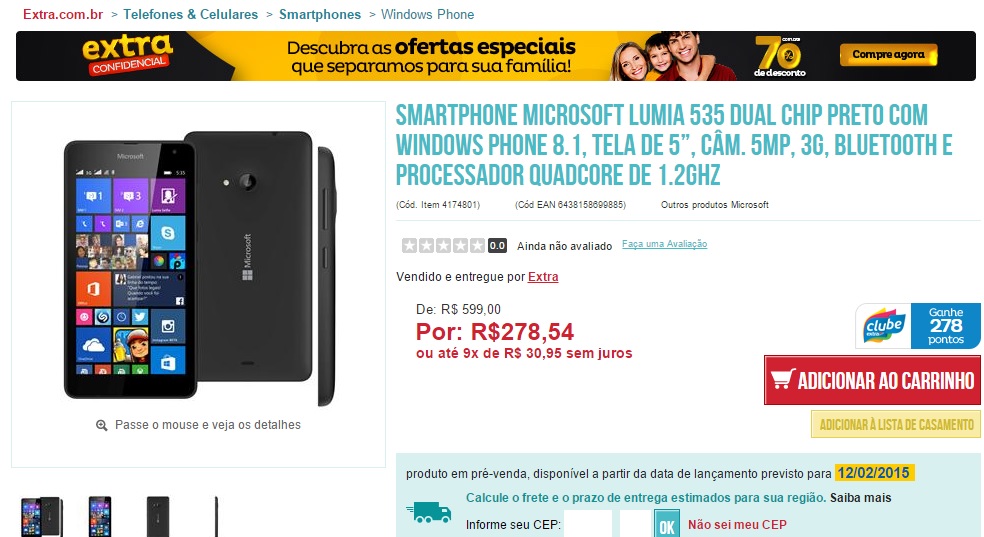This screenshot has height=537, width=984.
Task: Click the Clube Extra points logo
Action: [x=884, y=326]
